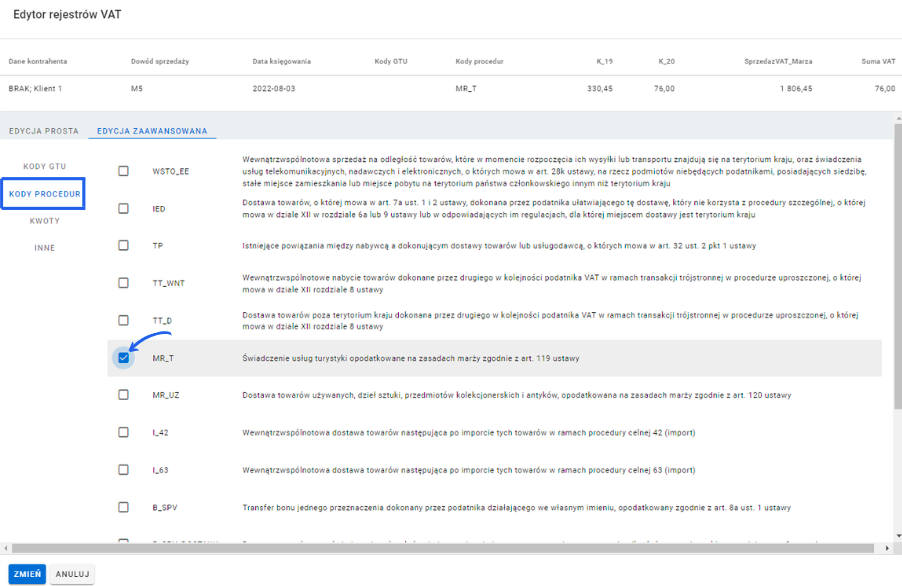
Task: Switch to the Edycja prosta tab
Action: pos(44,131)
